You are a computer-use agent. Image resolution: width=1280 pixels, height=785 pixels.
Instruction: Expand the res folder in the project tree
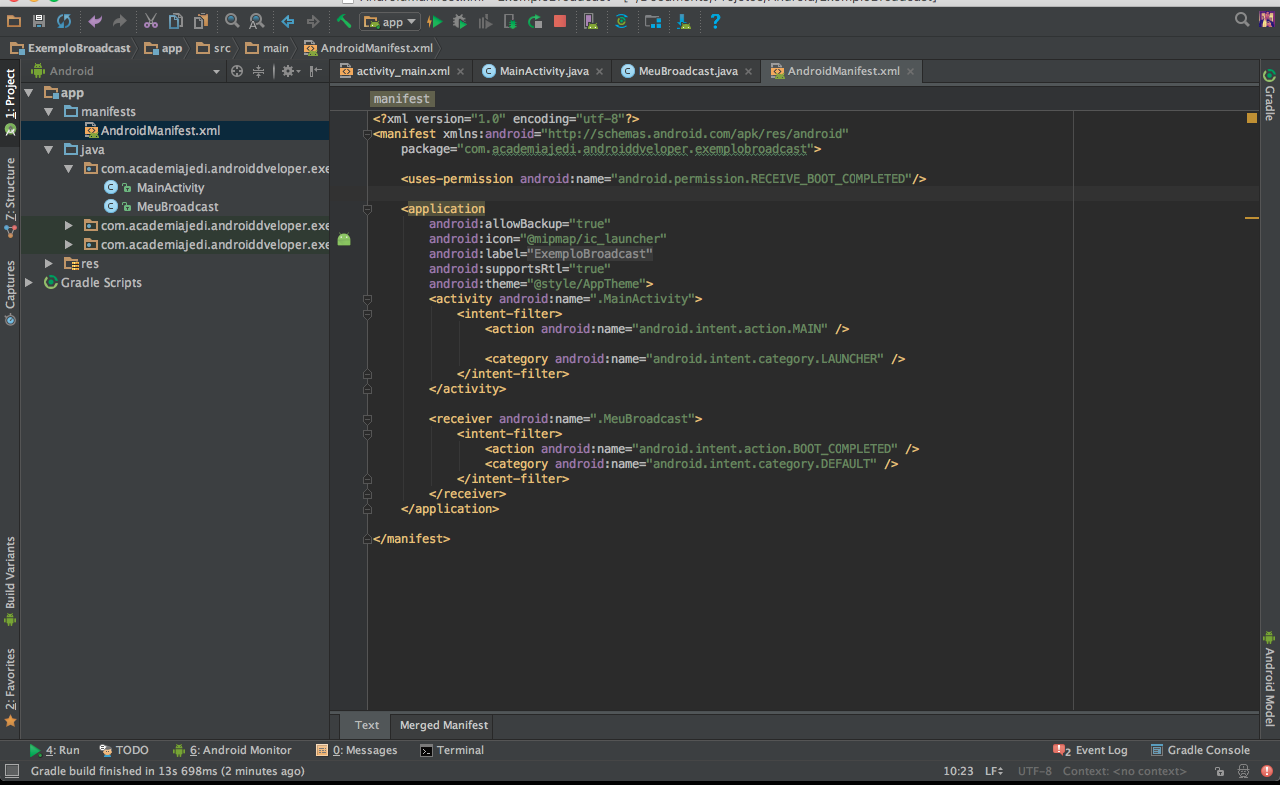coord(49,263)
